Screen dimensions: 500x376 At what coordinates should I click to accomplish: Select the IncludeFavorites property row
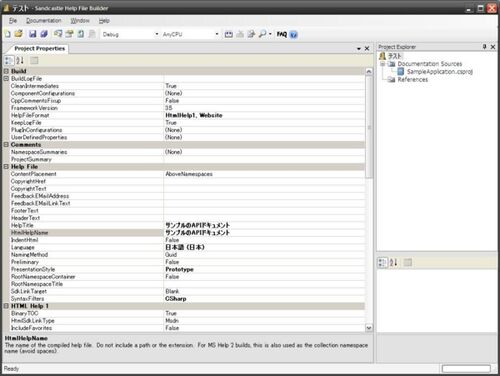tap(187, 328)
